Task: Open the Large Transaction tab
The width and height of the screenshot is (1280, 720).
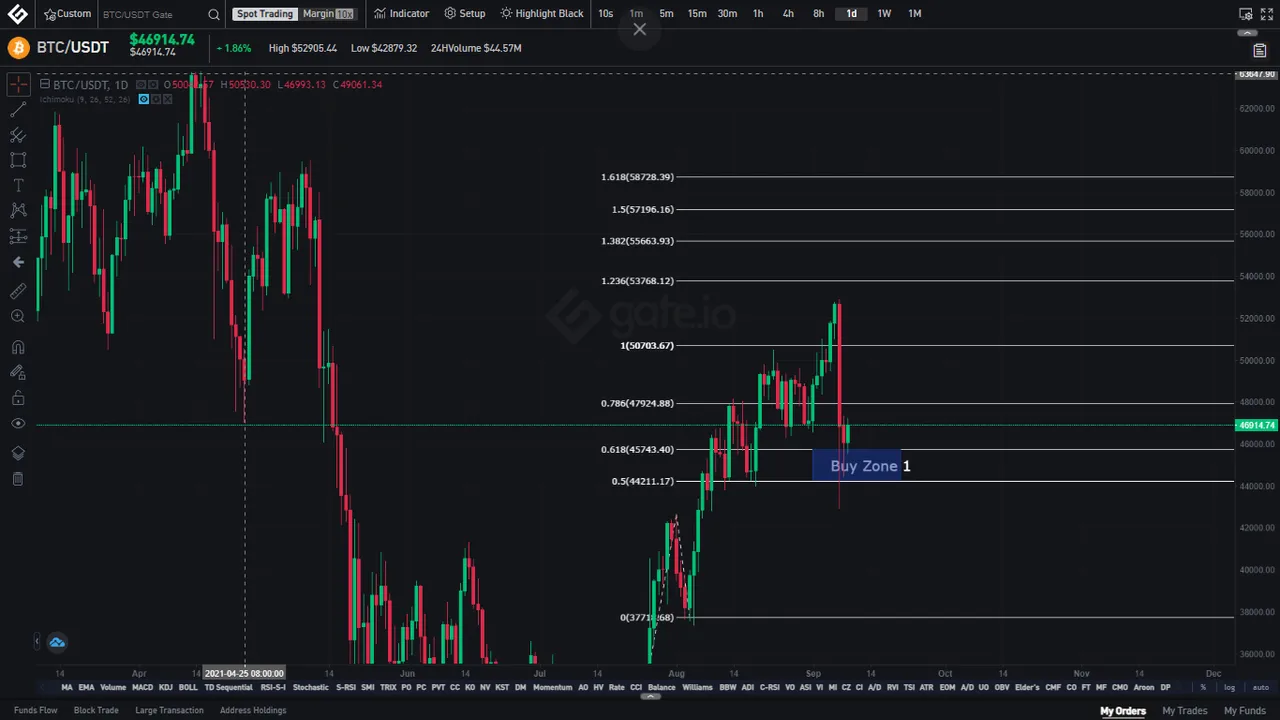Action: 169,710
